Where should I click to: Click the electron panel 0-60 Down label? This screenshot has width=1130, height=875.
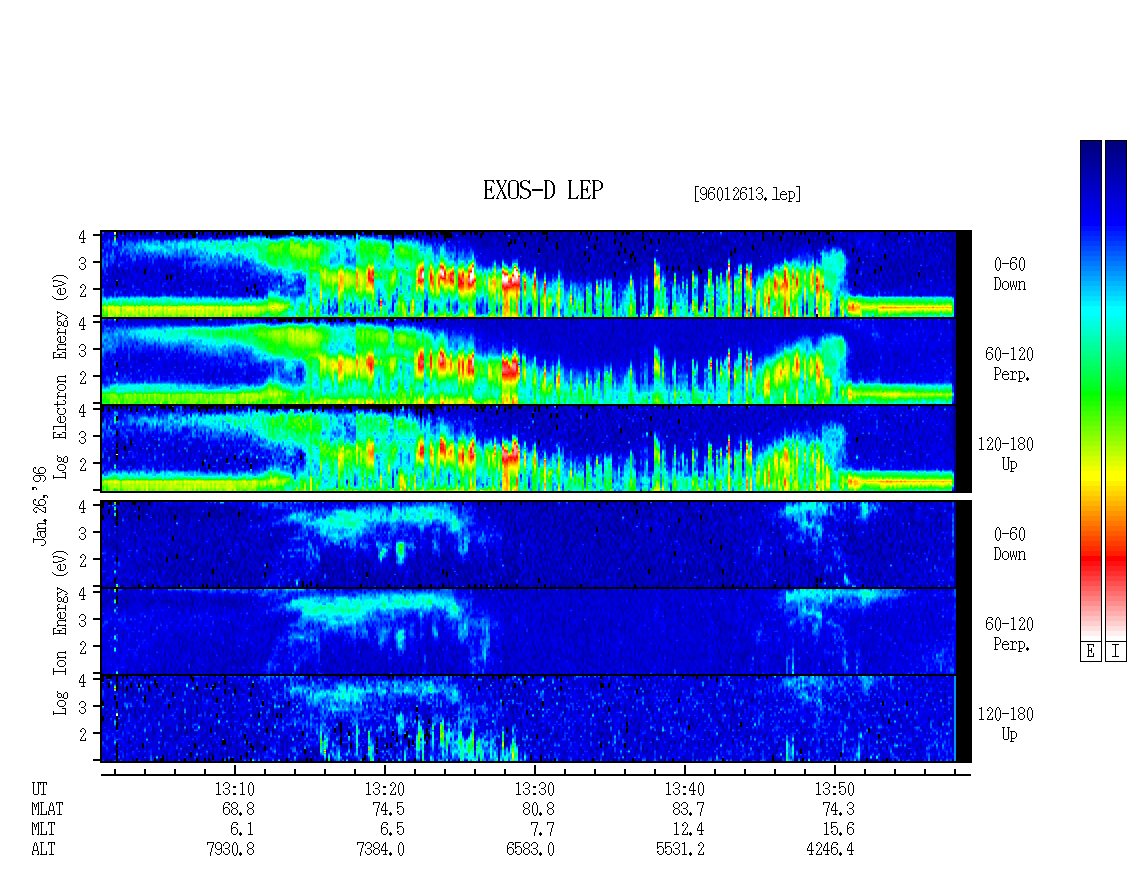pyautogui.click(x=1010, y=275)
